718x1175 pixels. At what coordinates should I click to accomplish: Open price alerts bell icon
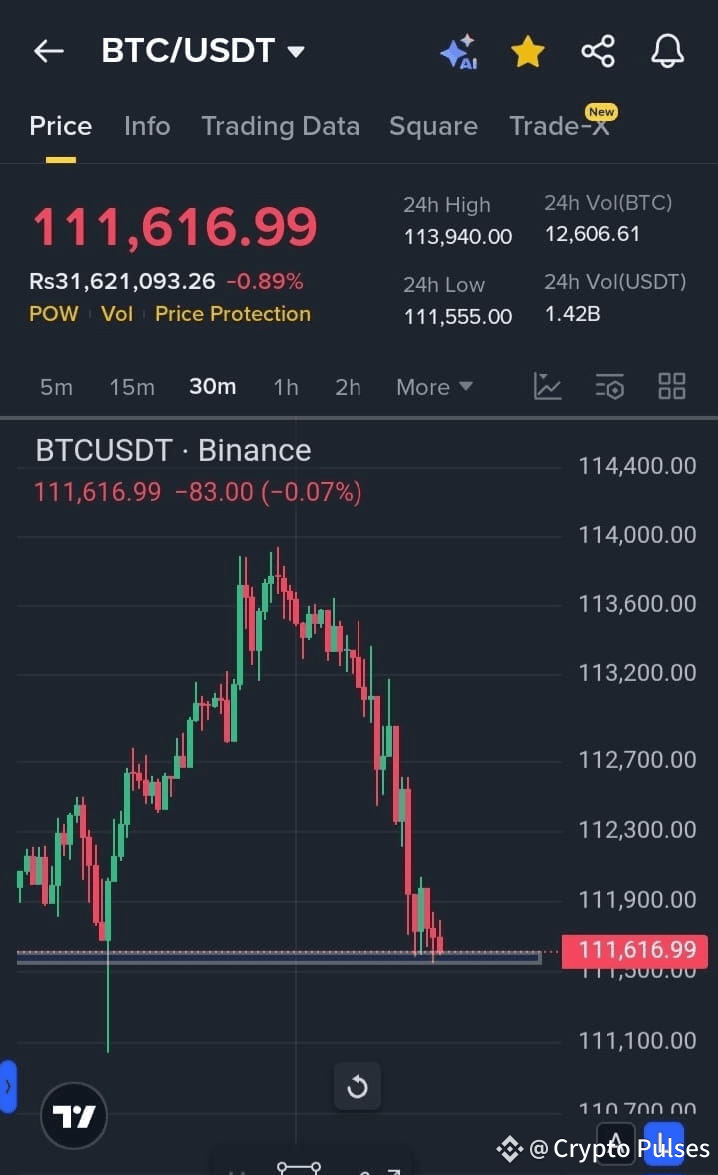coord(667,52)
